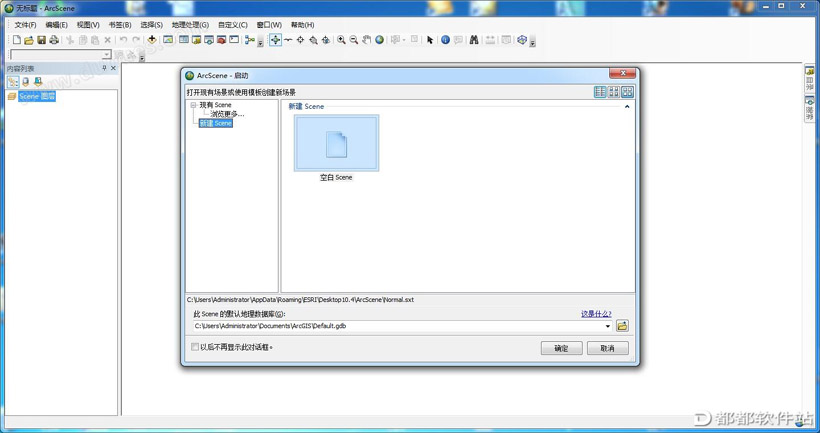Open the 视图(V) menu
Viewport: 820px width, 433px height.
tap(88, 25)
